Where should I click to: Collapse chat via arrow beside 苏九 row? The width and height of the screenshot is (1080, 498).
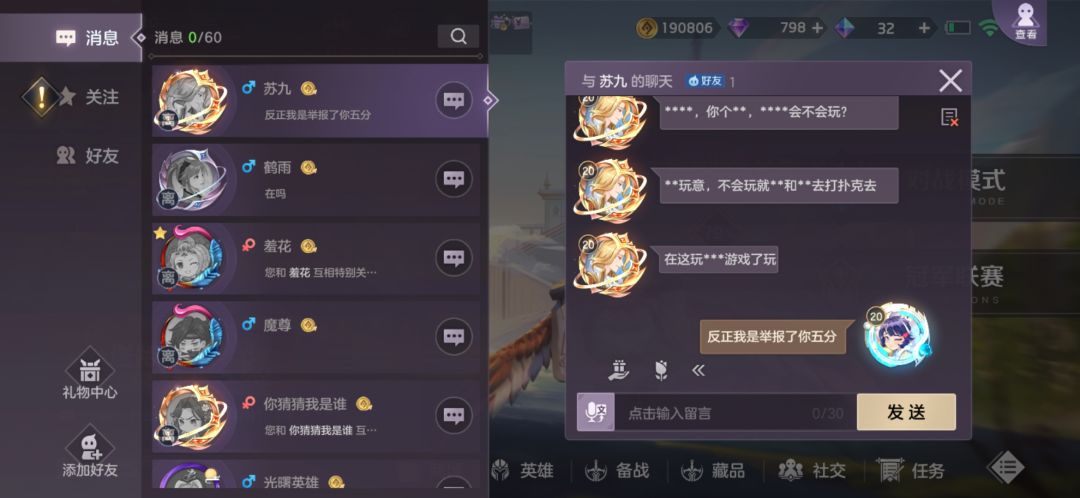[488, 101]
